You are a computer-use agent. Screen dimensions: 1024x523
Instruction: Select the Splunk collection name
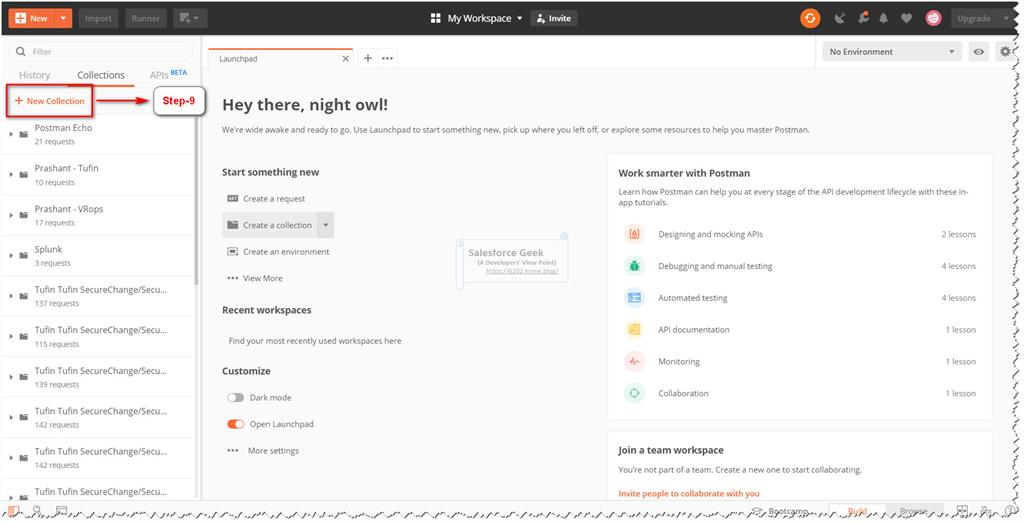pos(48,249)
